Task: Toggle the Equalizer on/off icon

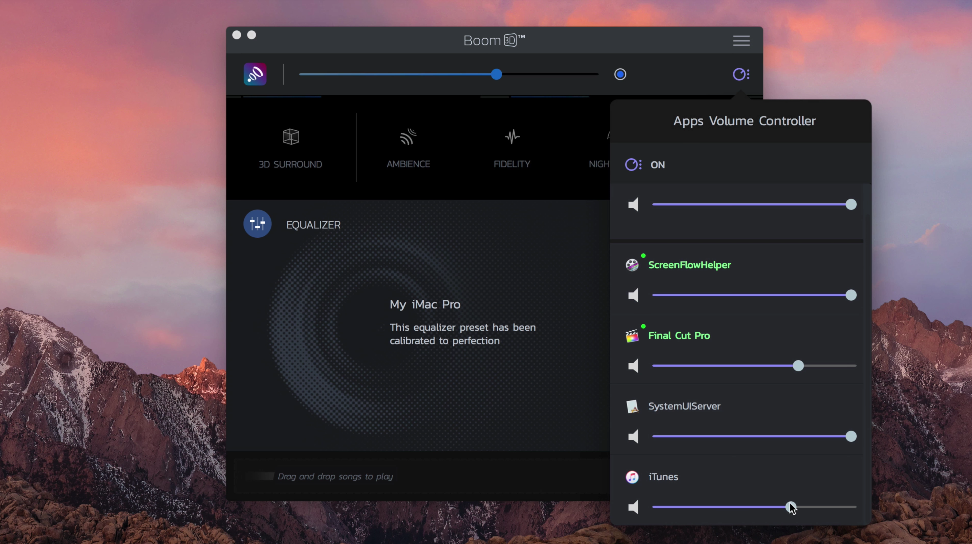Action: [x=257, y=224]
